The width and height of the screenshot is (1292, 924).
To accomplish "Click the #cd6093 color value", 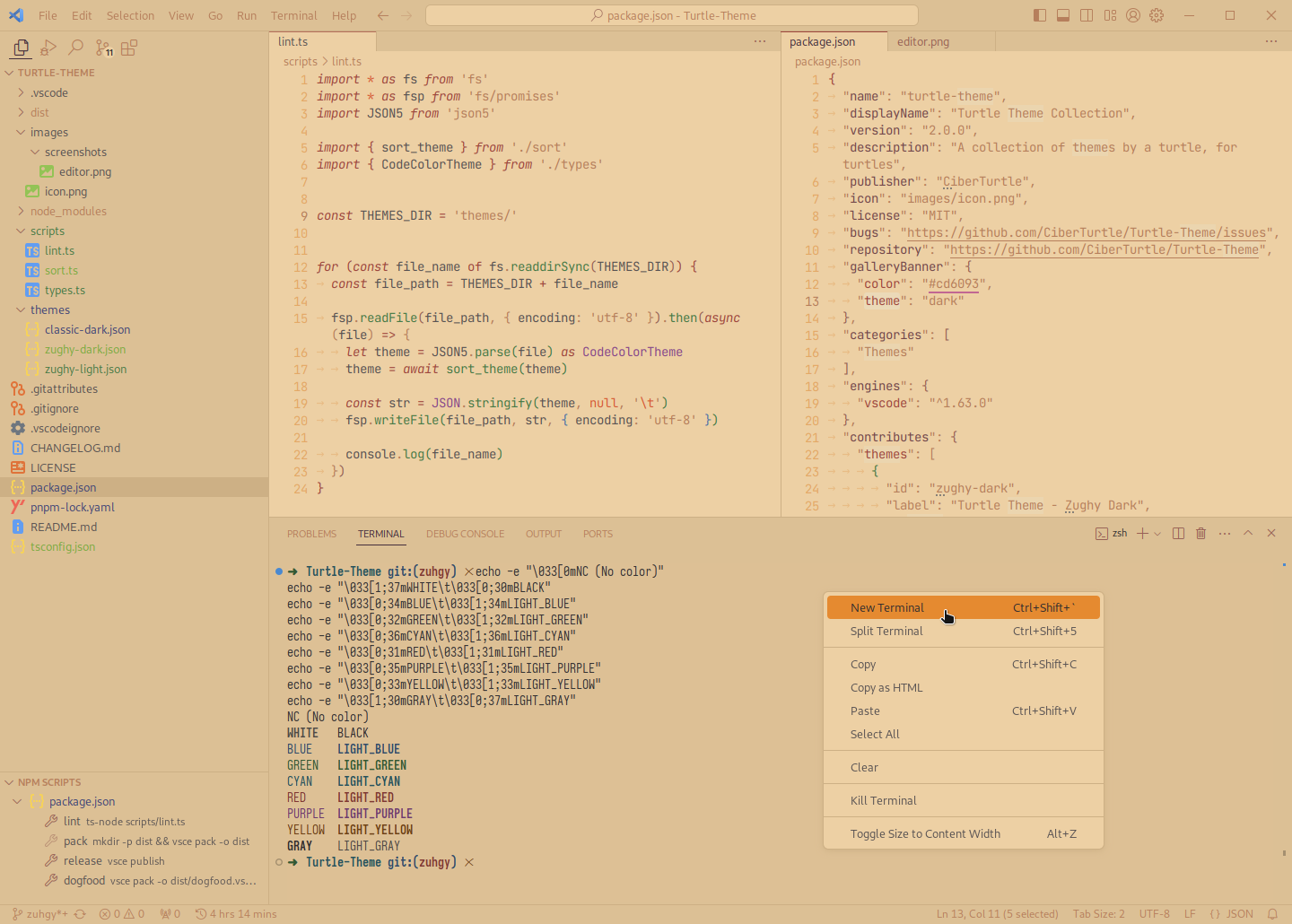I will click(954, 283).
